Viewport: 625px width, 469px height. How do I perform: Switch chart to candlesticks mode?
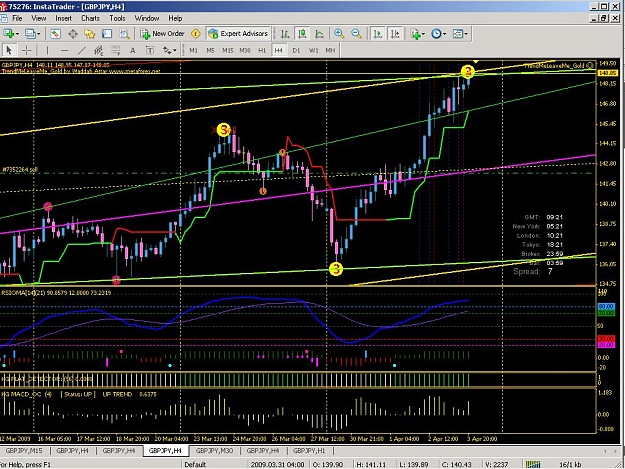click(x=302, y=34)
